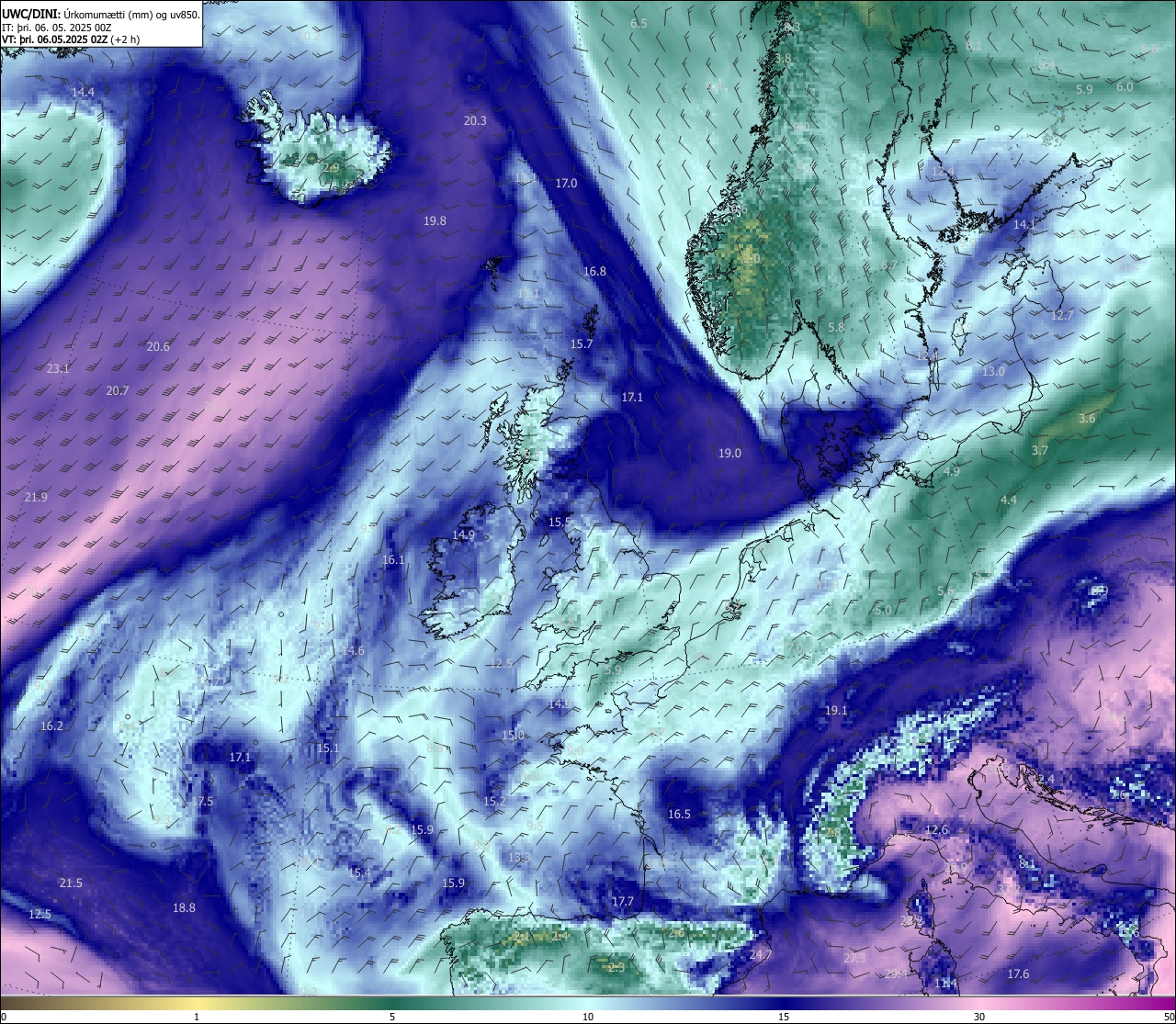Click the 5.0 value over Germany

883,610
